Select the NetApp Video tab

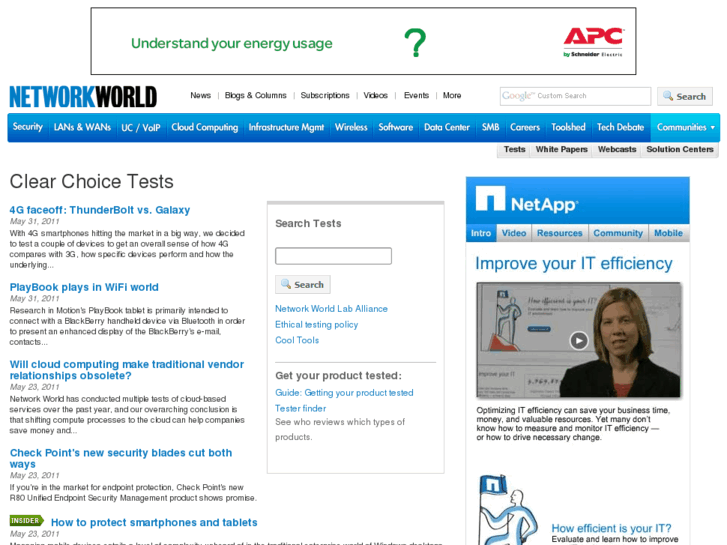[514, 233]
